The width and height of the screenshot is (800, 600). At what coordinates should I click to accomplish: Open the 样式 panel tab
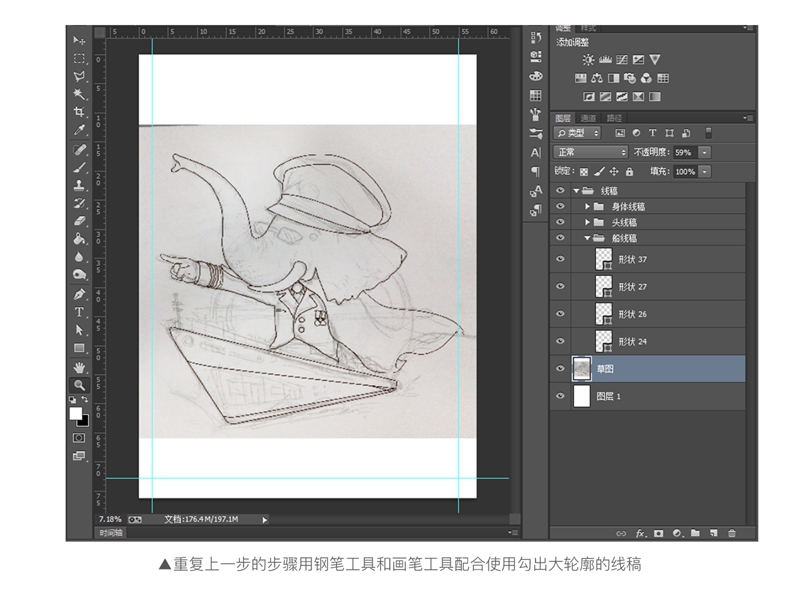click(588, 28)
